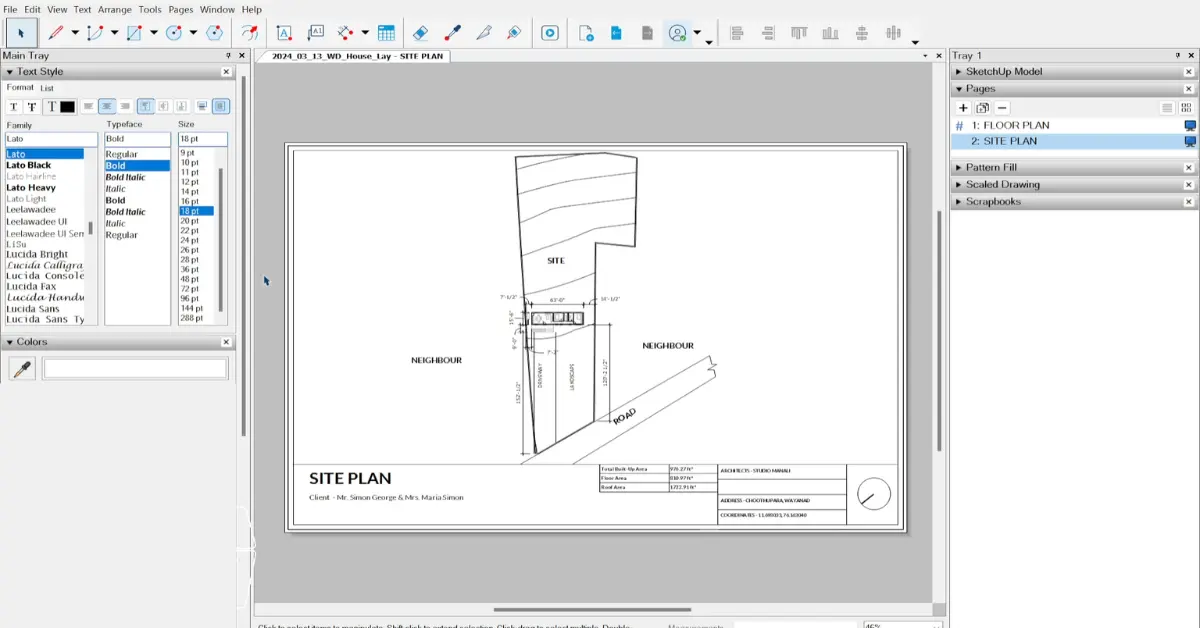Click the text color swatch
1200x628 pixels.
point(68,106)
